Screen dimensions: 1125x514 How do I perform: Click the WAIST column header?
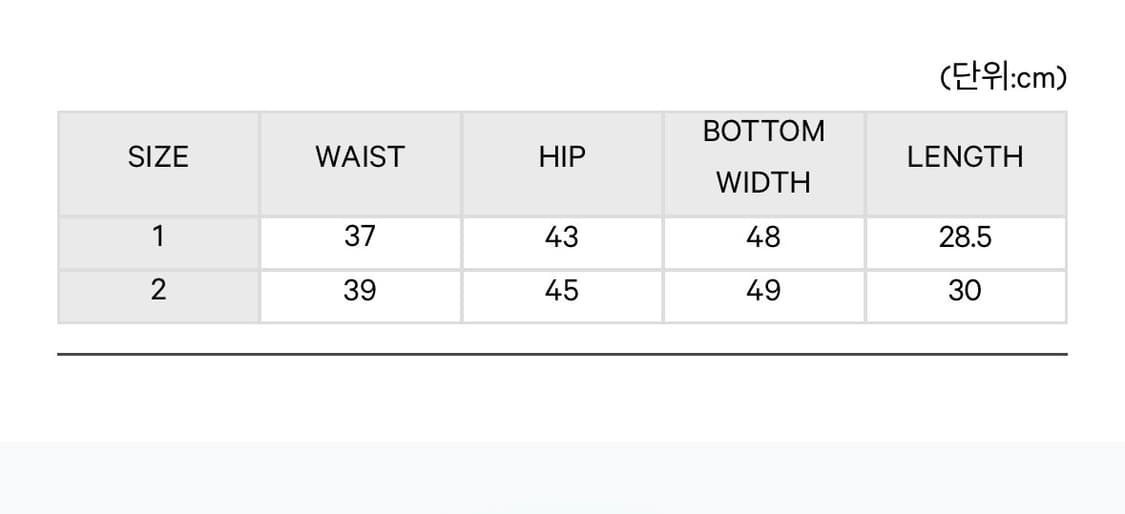360,158
